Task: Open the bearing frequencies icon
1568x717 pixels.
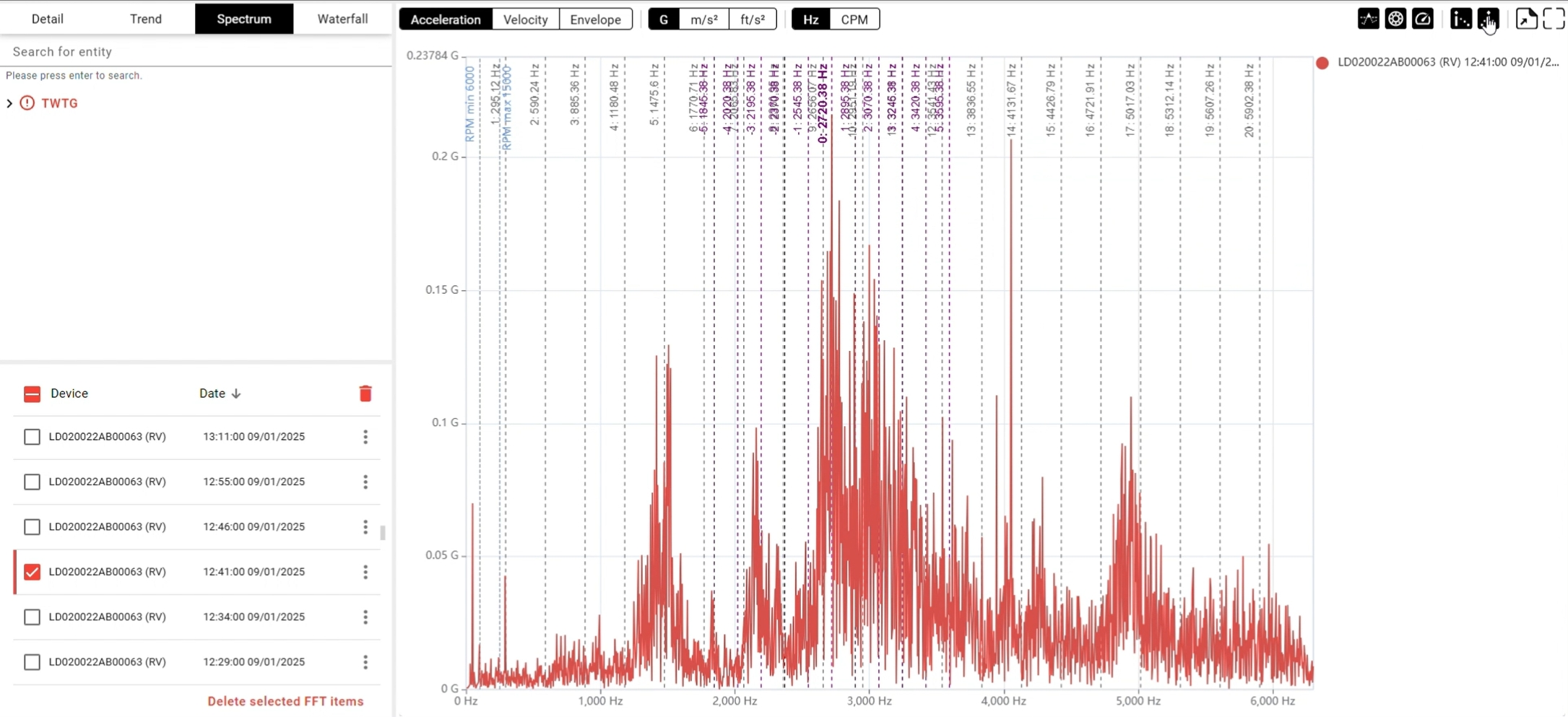Action: point(1395,19)
